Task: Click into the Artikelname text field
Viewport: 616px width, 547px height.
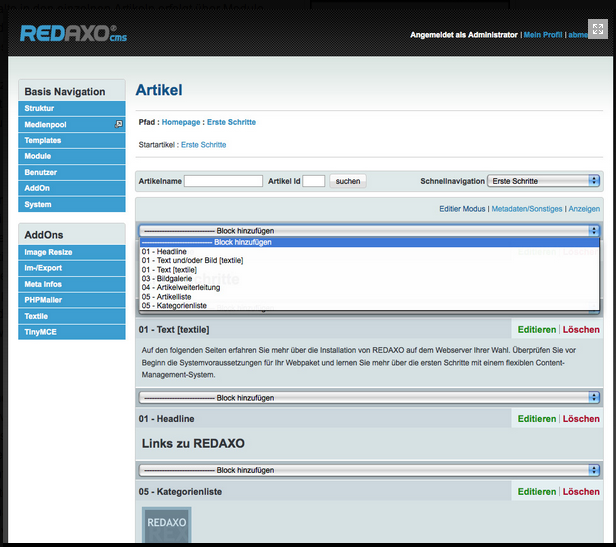Action: (223, 181)
